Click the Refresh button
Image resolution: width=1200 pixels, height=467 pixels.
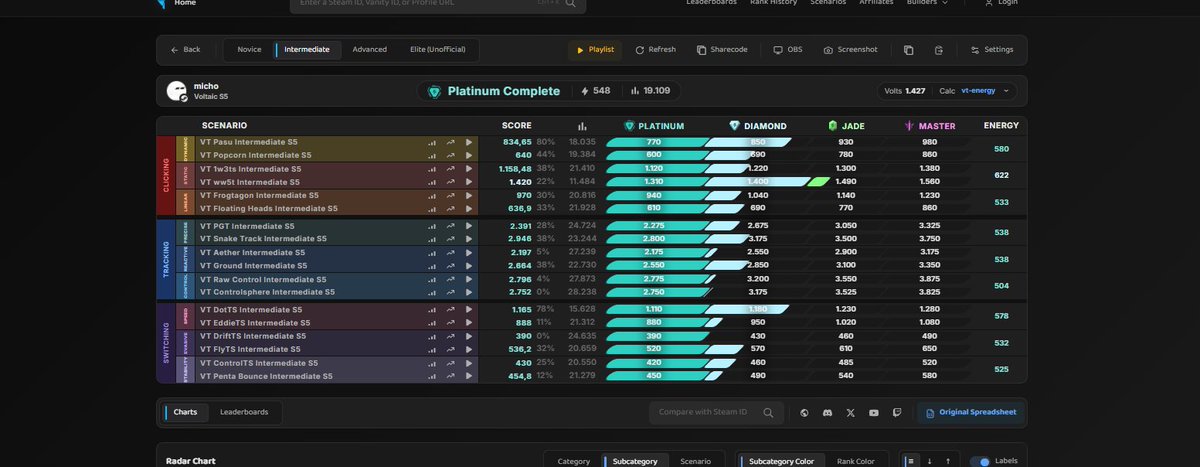coord(656,50)
